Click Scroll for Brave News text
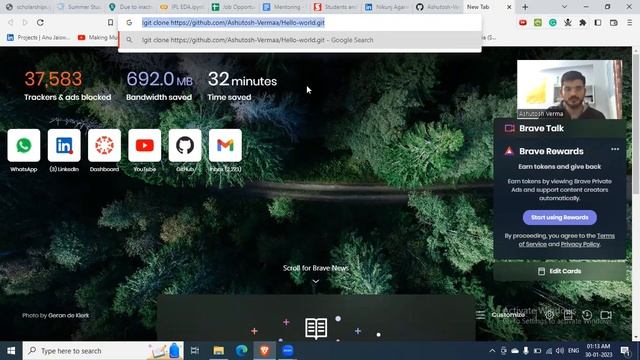The width and height of the screenshot is (640, 360). point(316,268)
